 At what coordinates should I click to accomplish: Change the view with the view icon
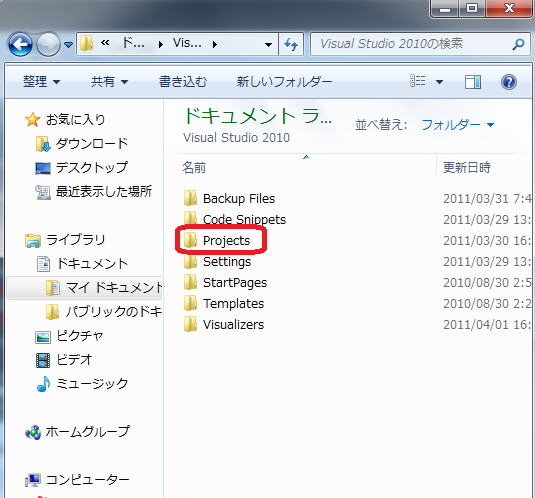click(x=418, y=81)
